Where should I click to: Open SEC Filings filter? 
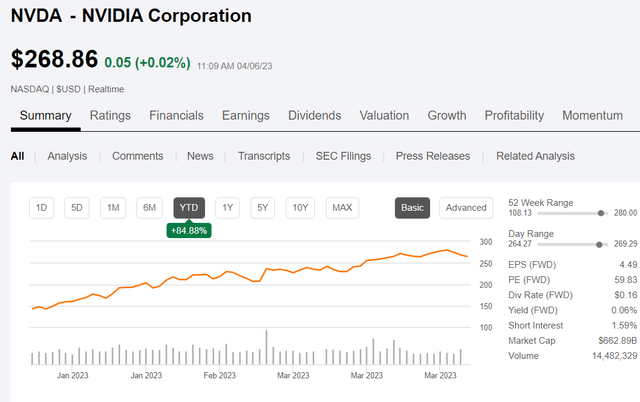click(343, 156)
